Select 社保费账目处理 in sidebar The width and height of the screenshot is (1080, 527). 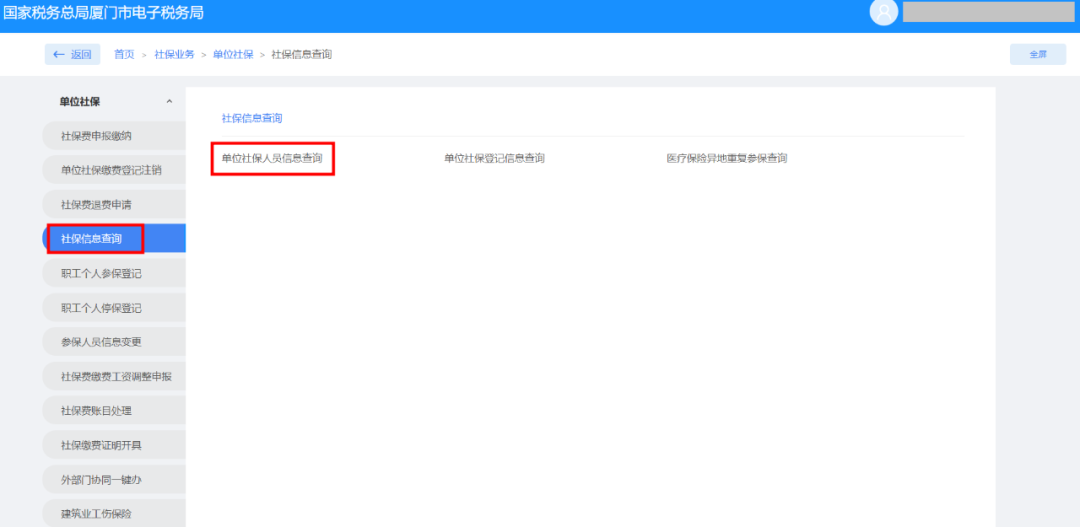114,411
